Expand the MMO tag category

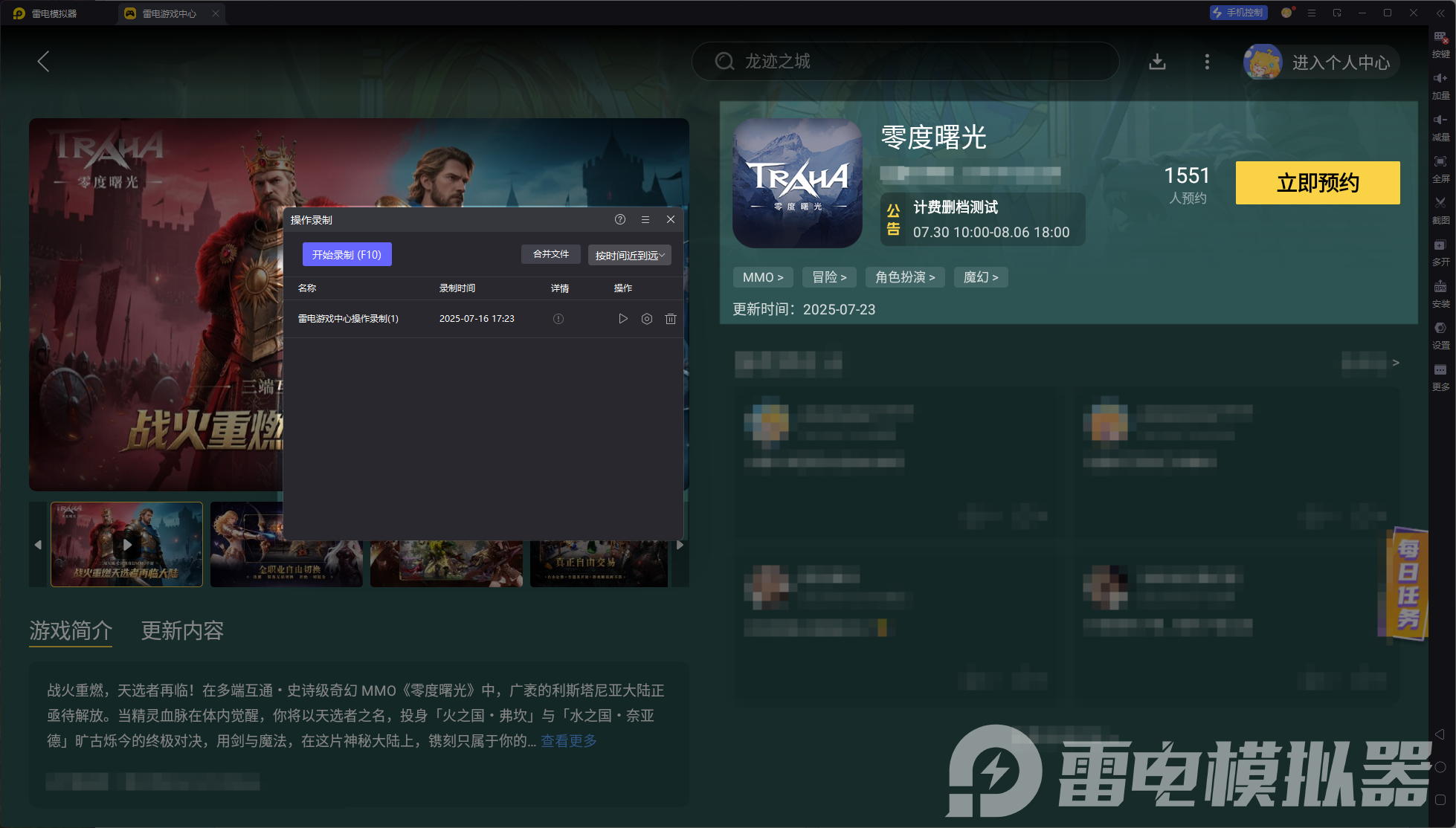[763, 277]
